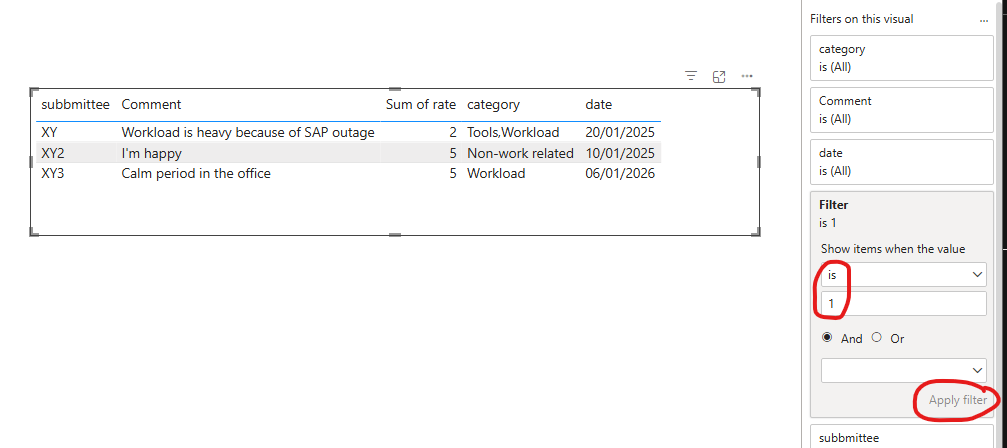Sort by the category column header
1007x448 pixels.
493,104
